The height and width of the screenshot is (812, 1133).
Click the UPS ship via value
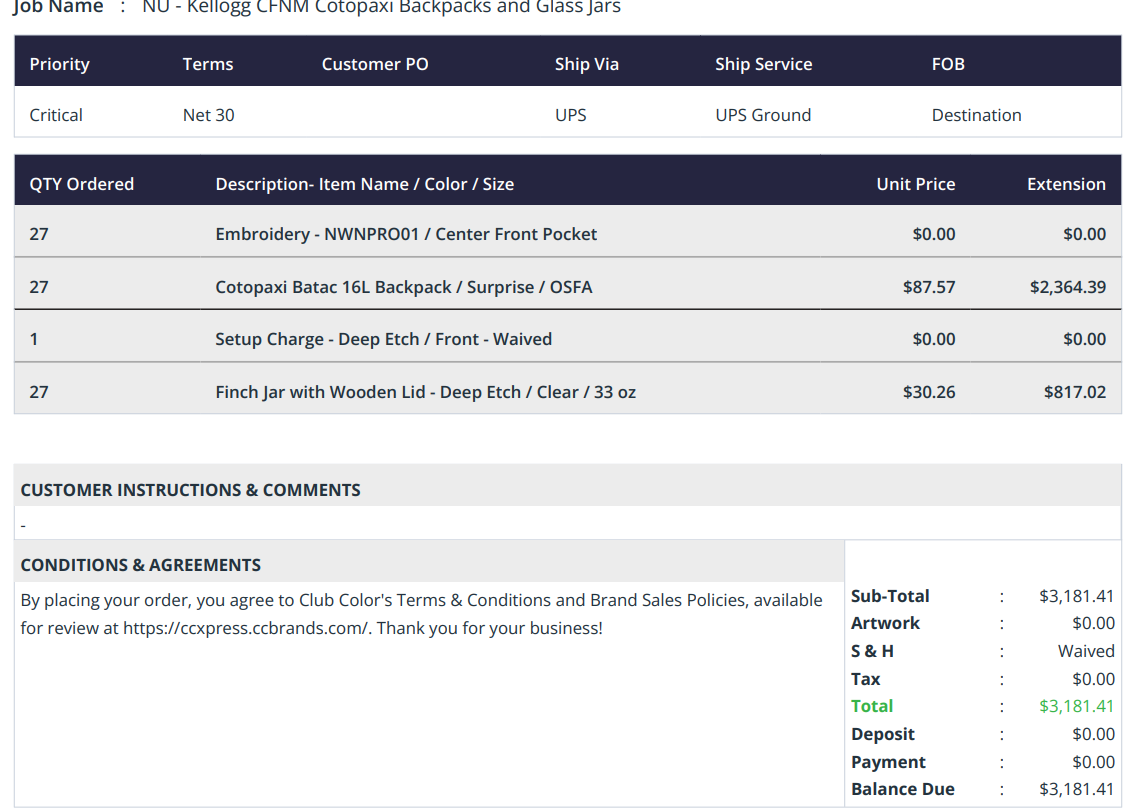571,115
